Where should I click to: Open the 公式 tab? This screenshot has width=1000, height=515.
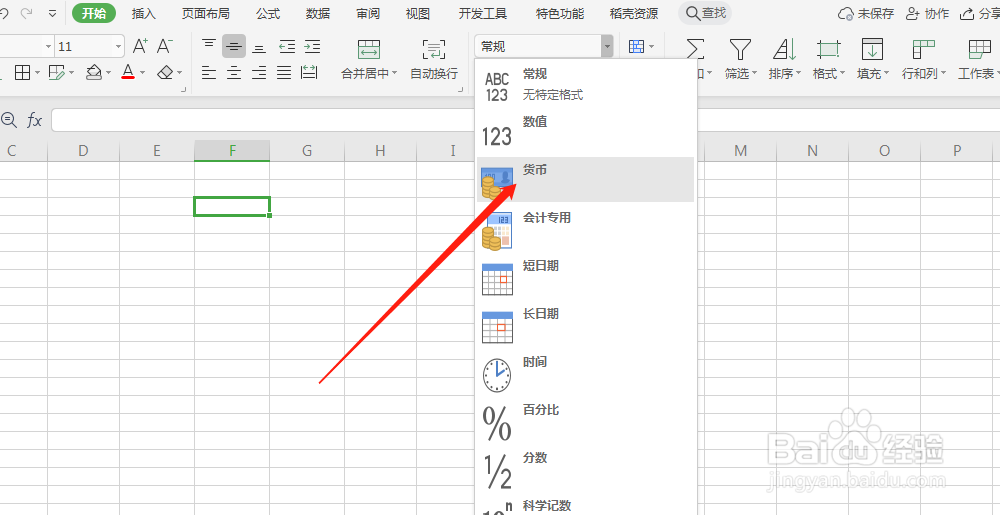click(268, 13)
